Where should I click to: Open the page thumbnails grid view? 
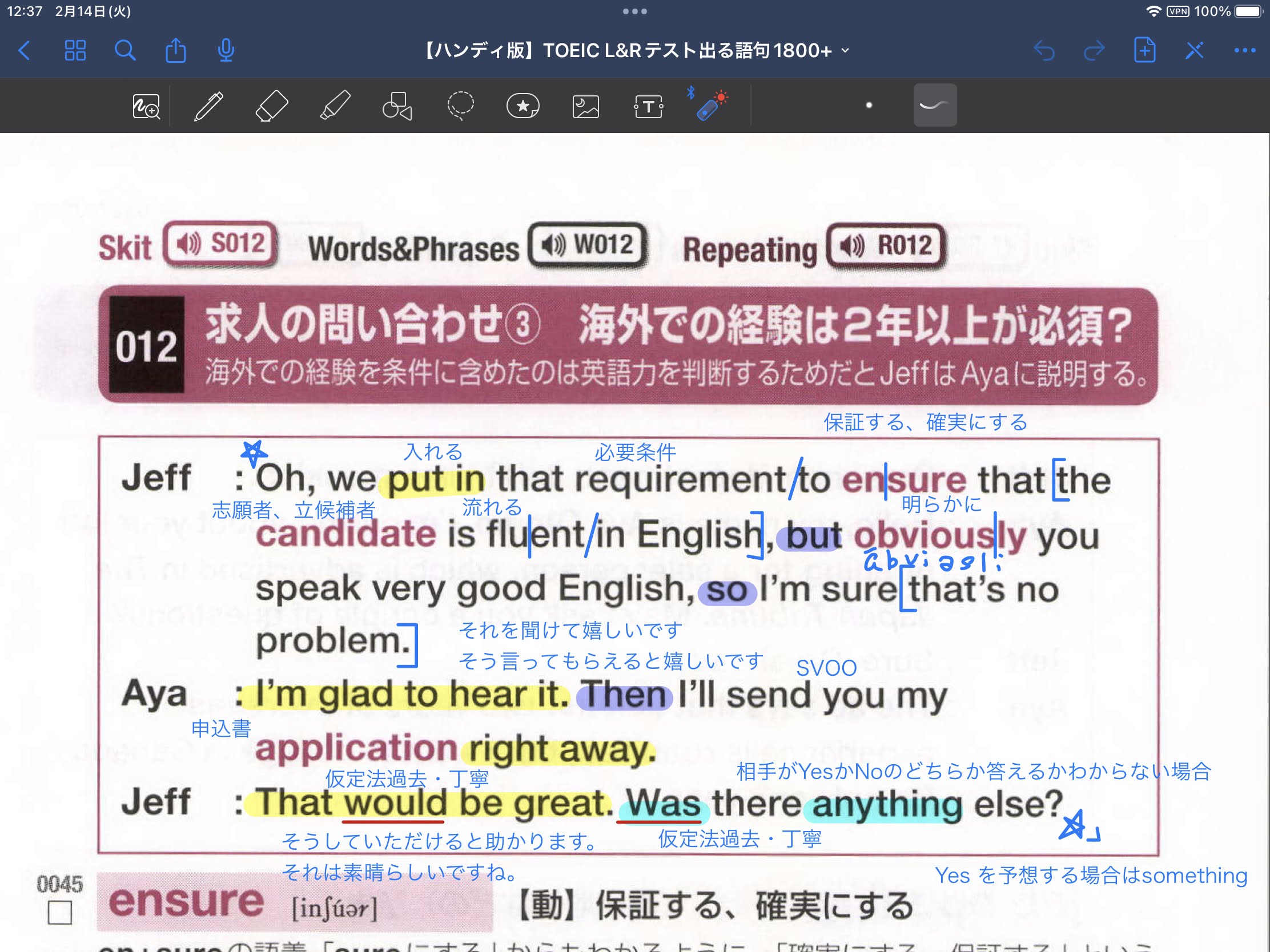[75, 50]
